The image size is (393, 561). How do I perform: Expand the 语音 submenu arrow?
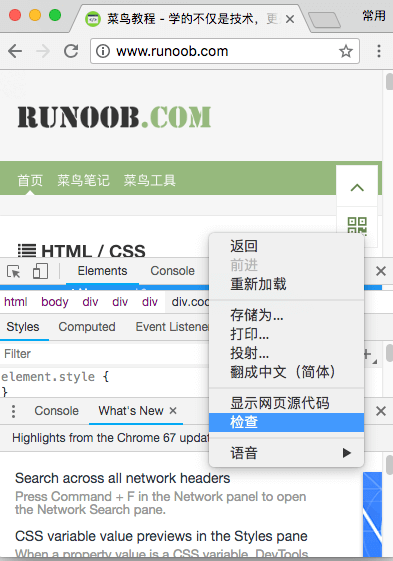coord(346,453)
